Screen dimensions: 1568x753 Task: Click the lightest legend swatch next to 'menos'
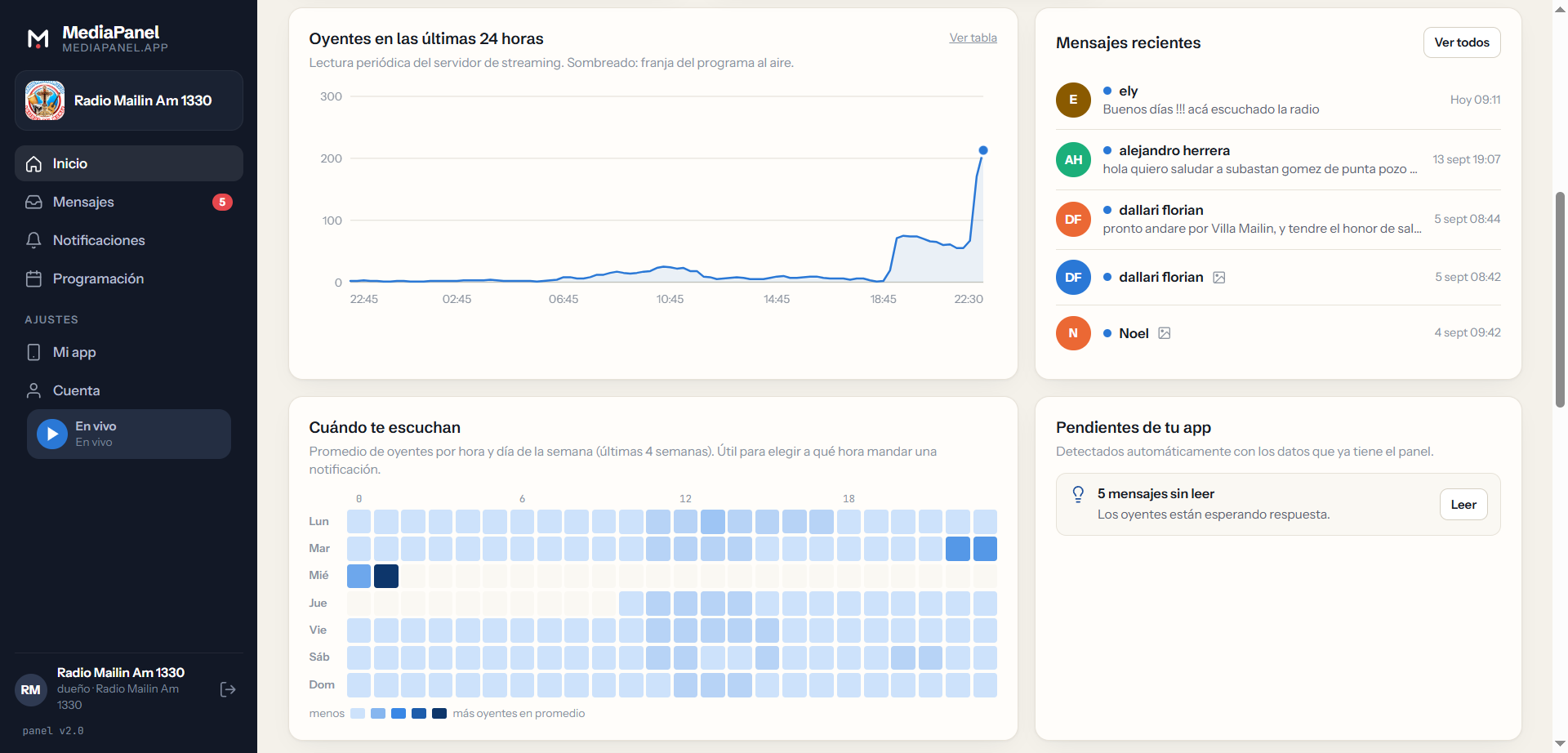[358, 713]
